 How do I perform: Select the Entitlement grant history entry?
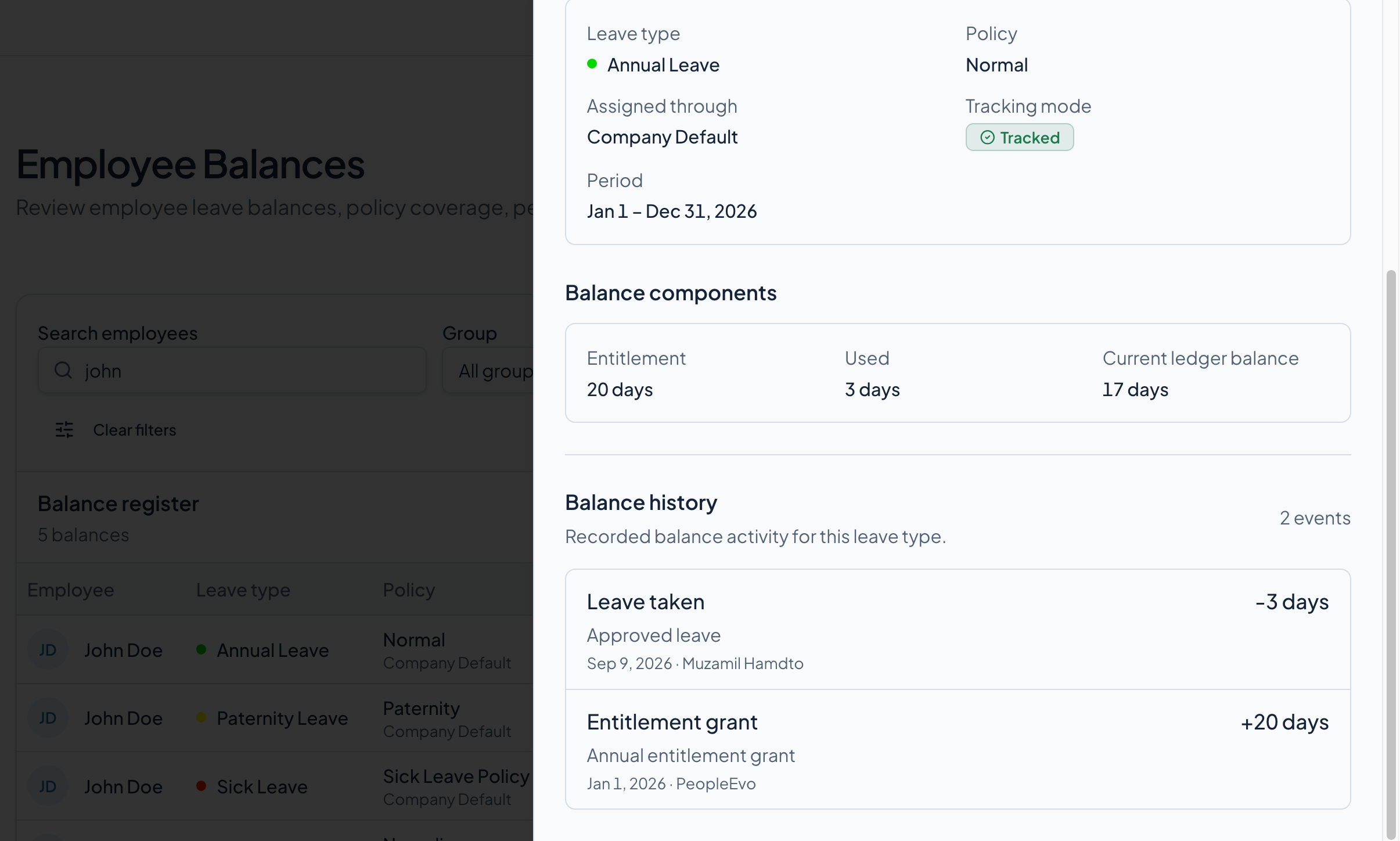pyautogui.click(x=958, y=749)
